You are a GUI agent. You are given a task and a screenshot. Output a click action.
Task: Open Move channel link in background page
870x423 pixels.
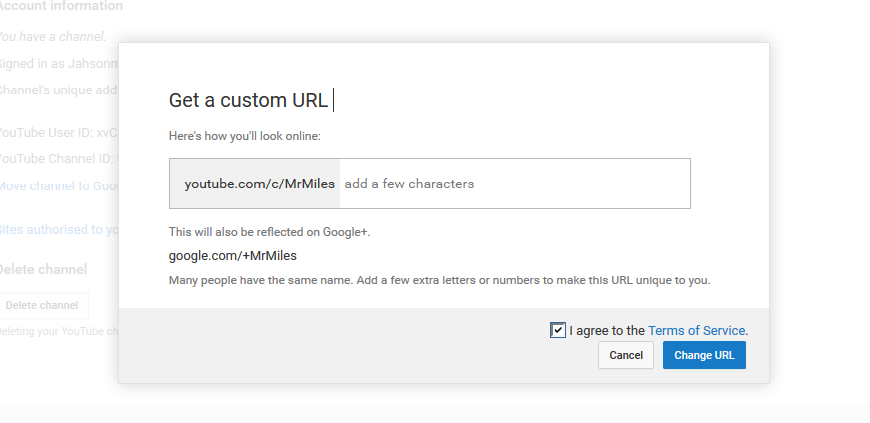point(59,185)
